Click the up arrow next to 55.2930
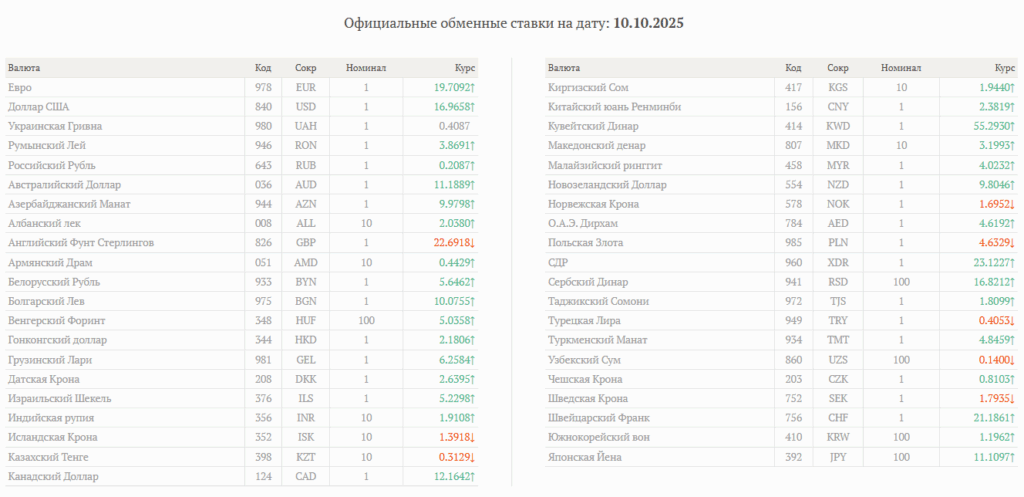 point(1012,127)
